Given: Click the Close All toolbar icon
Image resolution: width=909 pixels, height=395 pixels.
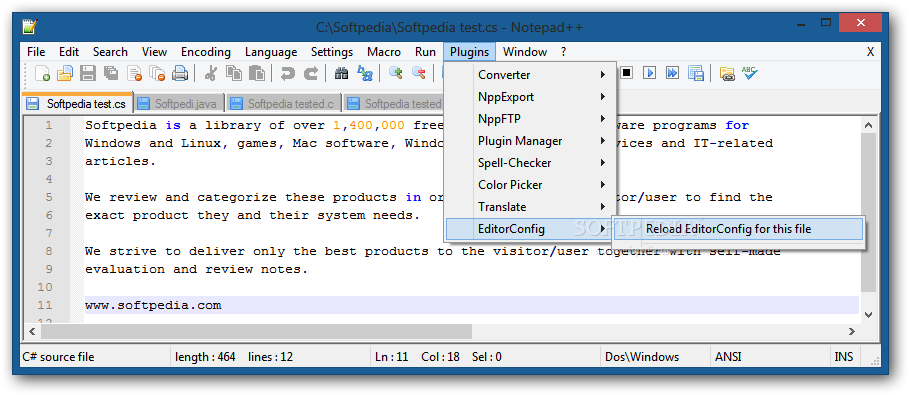Looking at the screenshot, I should [x=157, y=73].
